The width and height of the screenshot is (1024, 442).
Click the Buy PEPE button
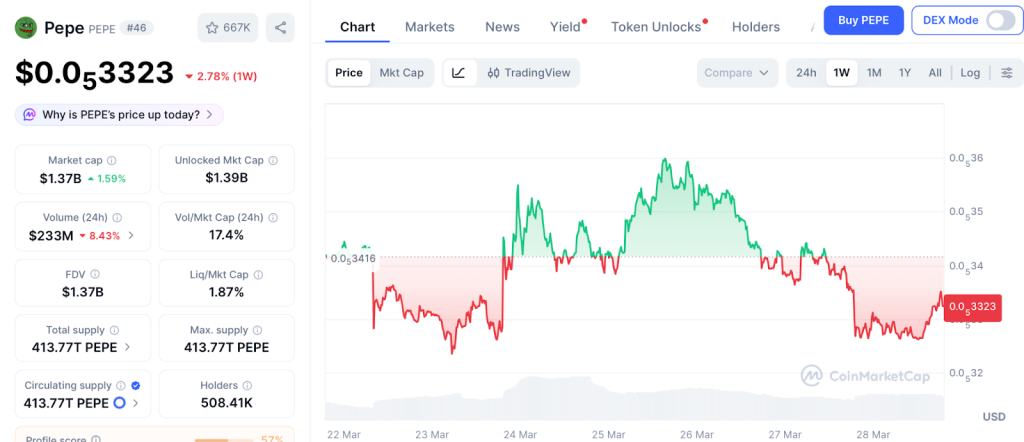pyautogui.click(x=863, y=20)
